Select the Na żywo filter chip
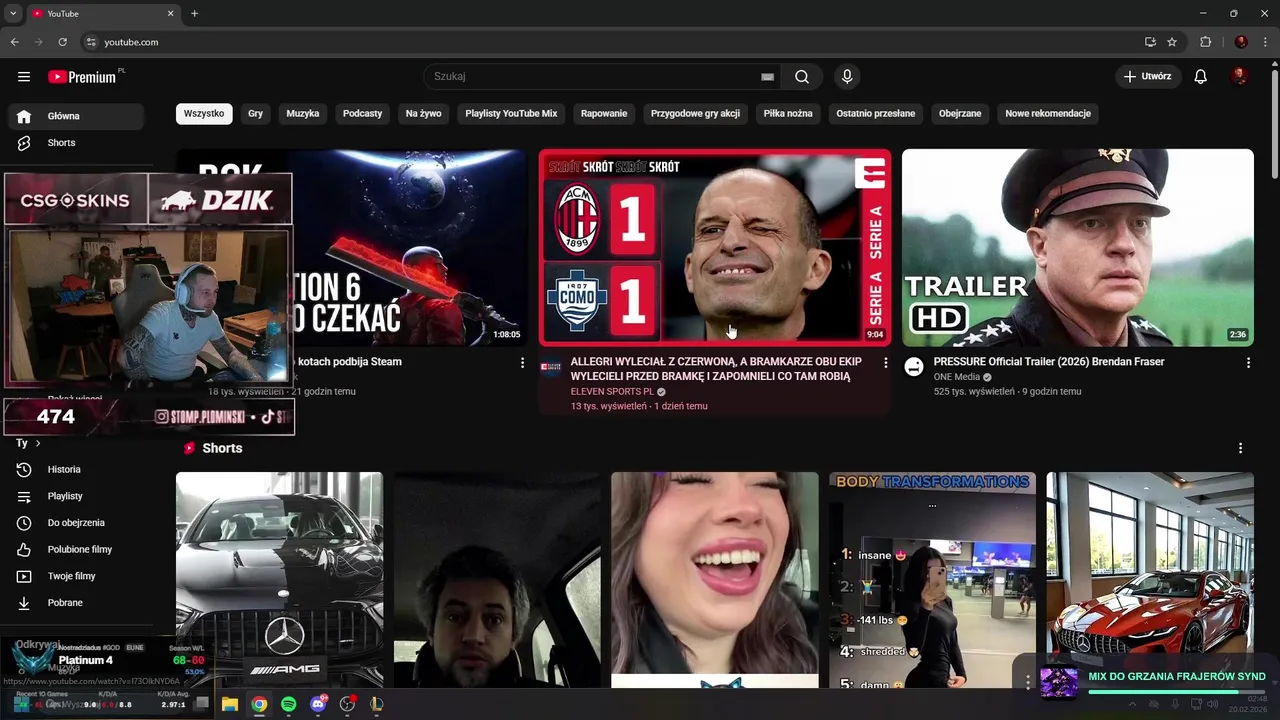The image size is (1280, 720). click(423, 114)
